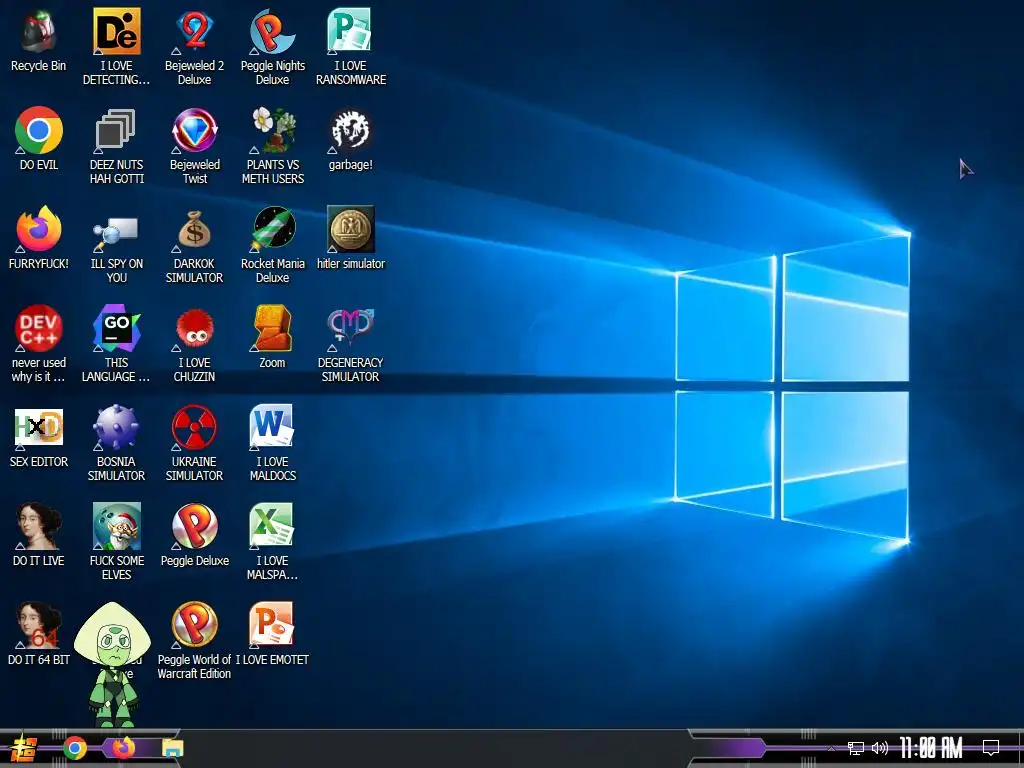Open the Start menu button in taskbar
This screenshot has width=1024, height=768.
(x=24, y=748)
